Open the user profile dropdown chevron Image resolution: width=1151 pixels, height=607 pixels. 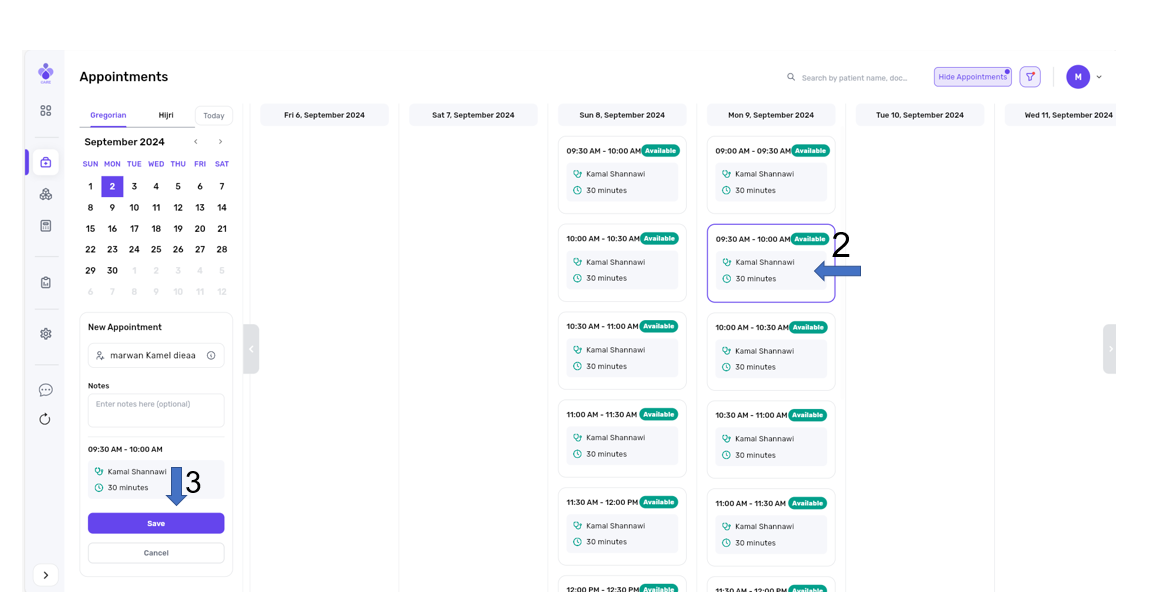[x=1099, y=77]
